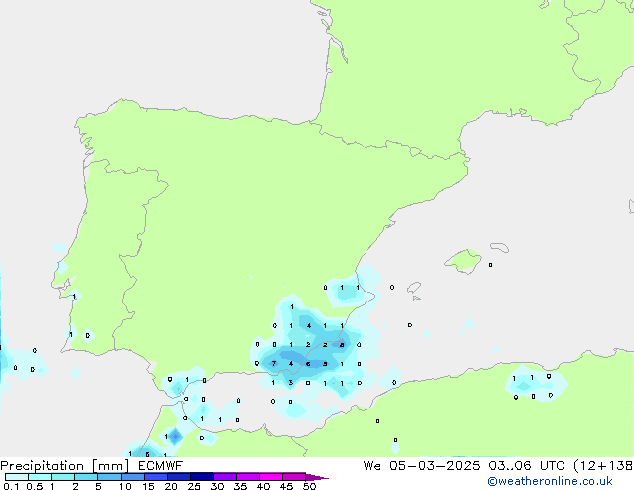
Task: Pick the 25–30 mm darkest navy legend swatch
Action: point(202,477)
